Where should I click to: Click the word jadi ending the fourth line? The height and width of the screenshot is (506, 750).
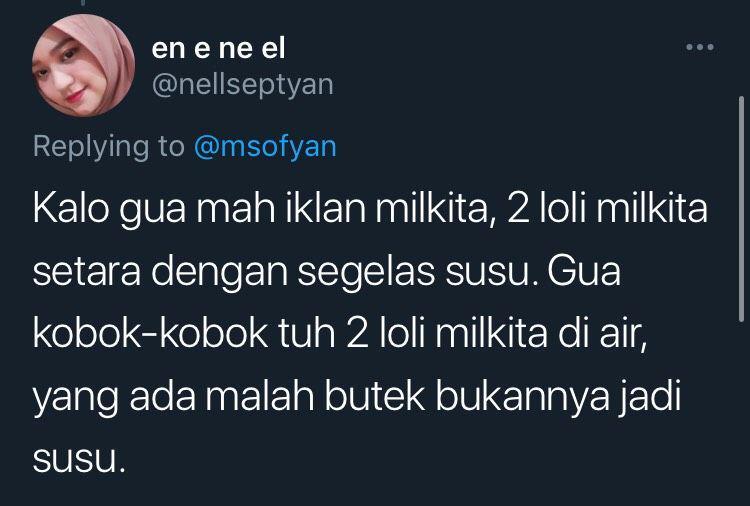tap(651, 398)
